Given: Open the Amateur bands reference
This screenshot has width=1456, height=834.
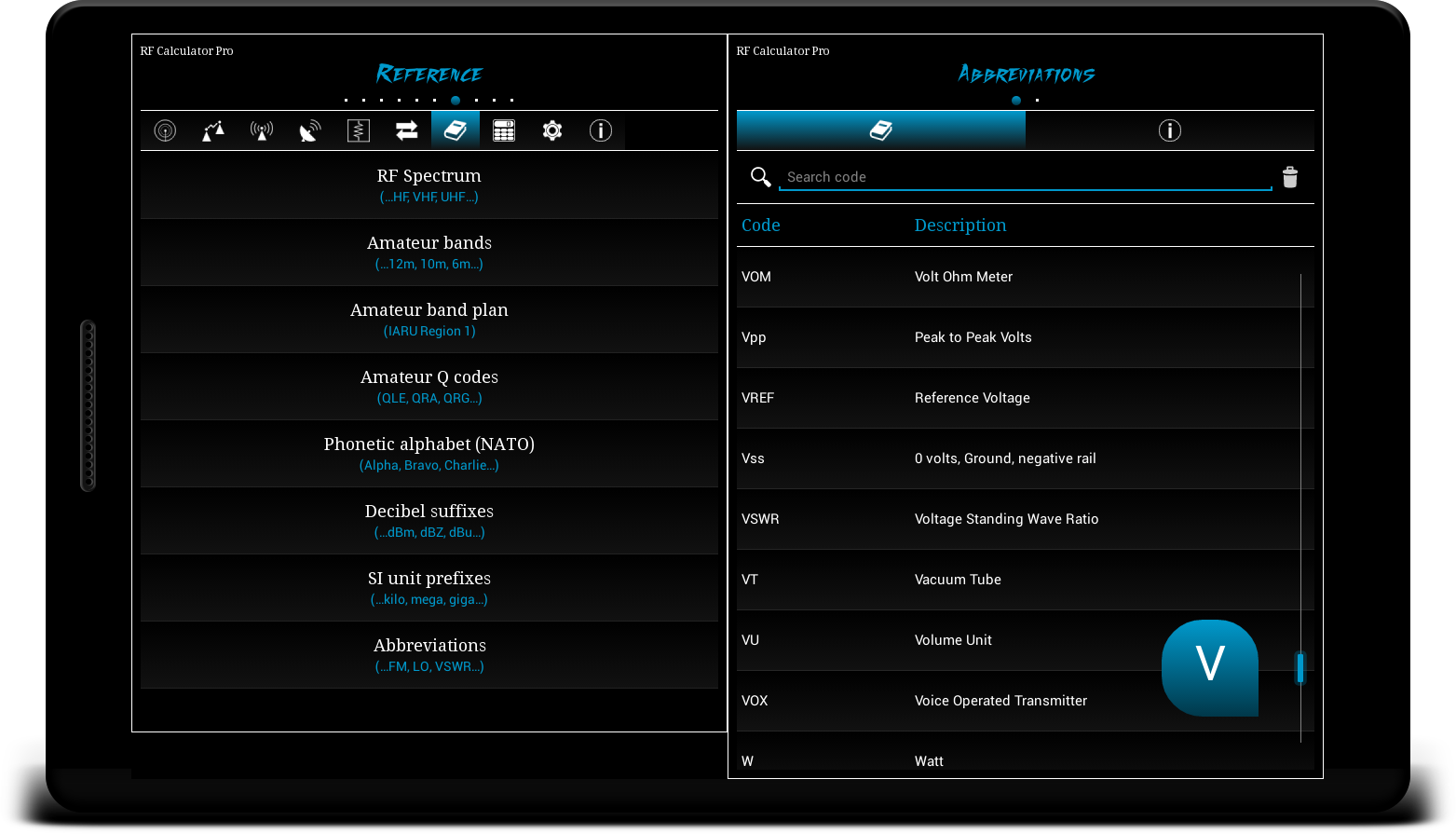Looking at the screenshot, I should tap(429, 253).
